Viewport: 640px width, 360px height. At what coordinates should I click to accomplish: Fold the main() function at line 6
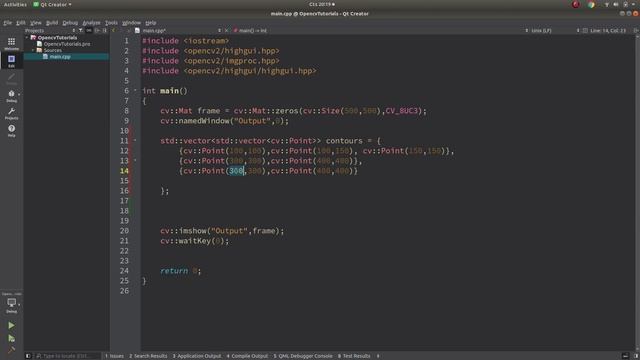pos(135,91)
